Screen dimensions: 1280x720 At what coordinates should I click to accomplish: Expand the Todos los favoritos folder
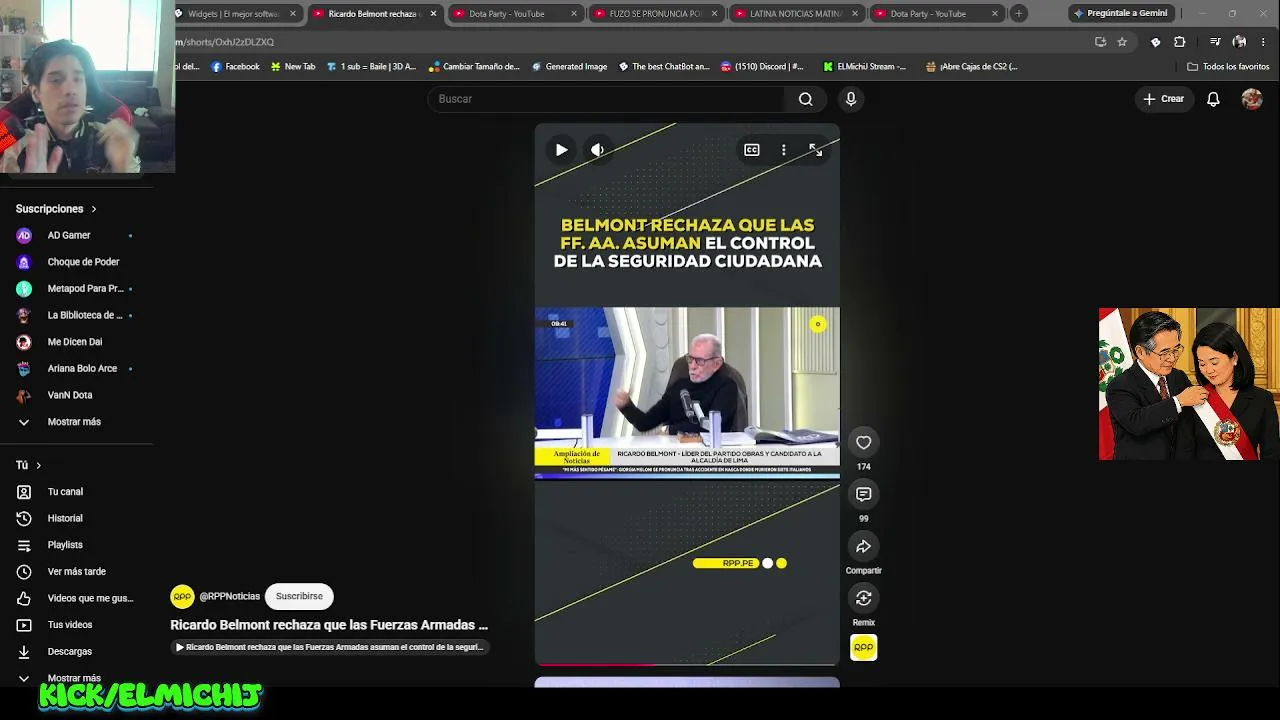1228,67
